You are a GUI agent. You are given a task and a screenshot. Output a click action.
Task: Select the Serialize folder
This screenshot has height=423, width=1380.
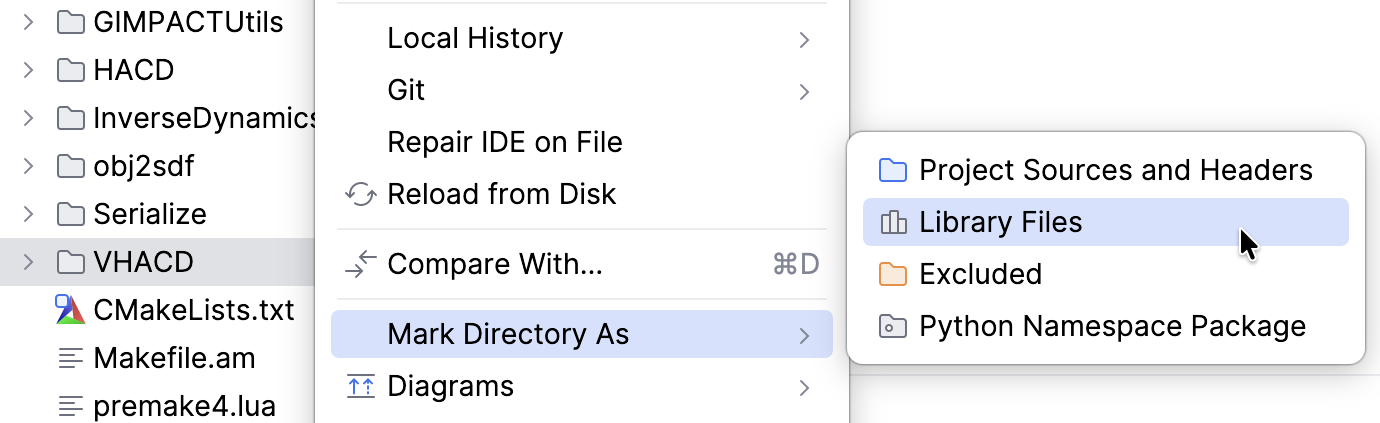(149, 214)
